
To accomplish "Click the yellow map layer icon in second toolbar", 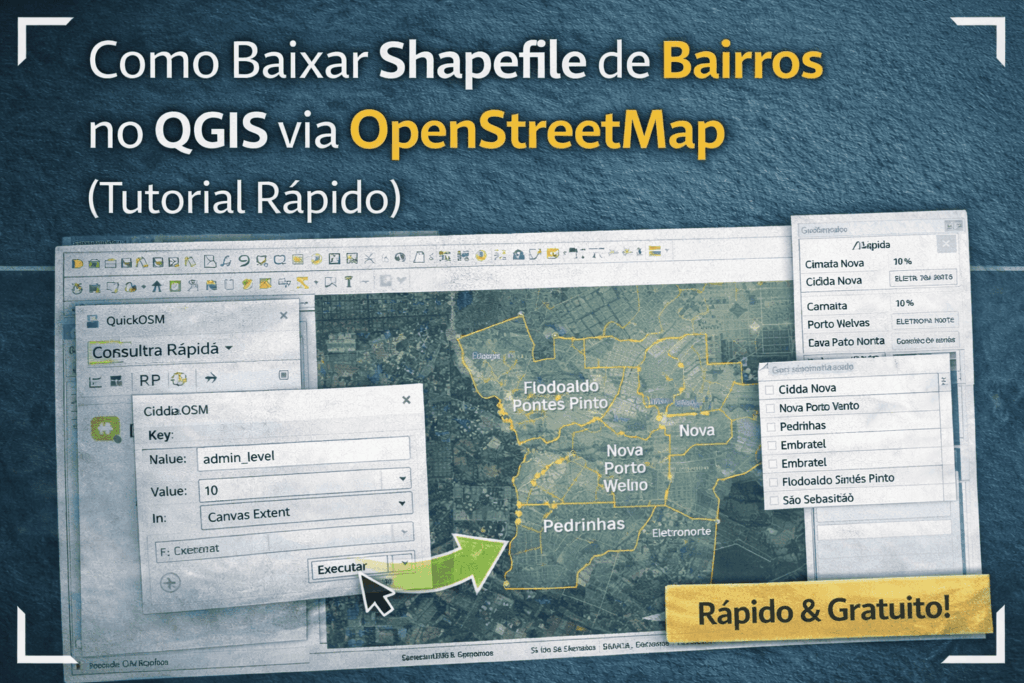I will coord(265,283).
